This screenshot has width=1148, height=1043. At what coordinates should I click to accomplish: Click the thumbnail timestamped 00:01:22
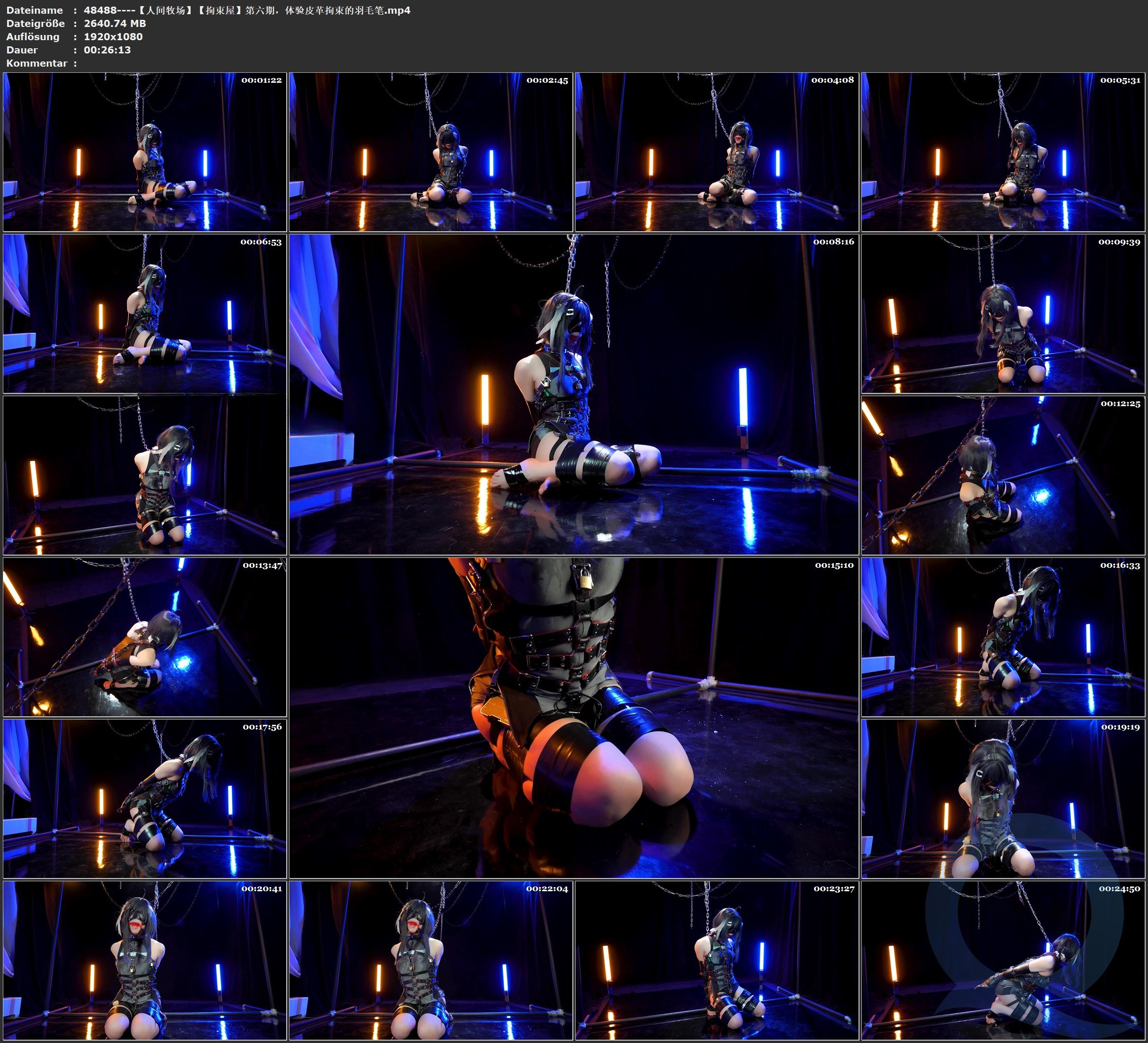145,151
